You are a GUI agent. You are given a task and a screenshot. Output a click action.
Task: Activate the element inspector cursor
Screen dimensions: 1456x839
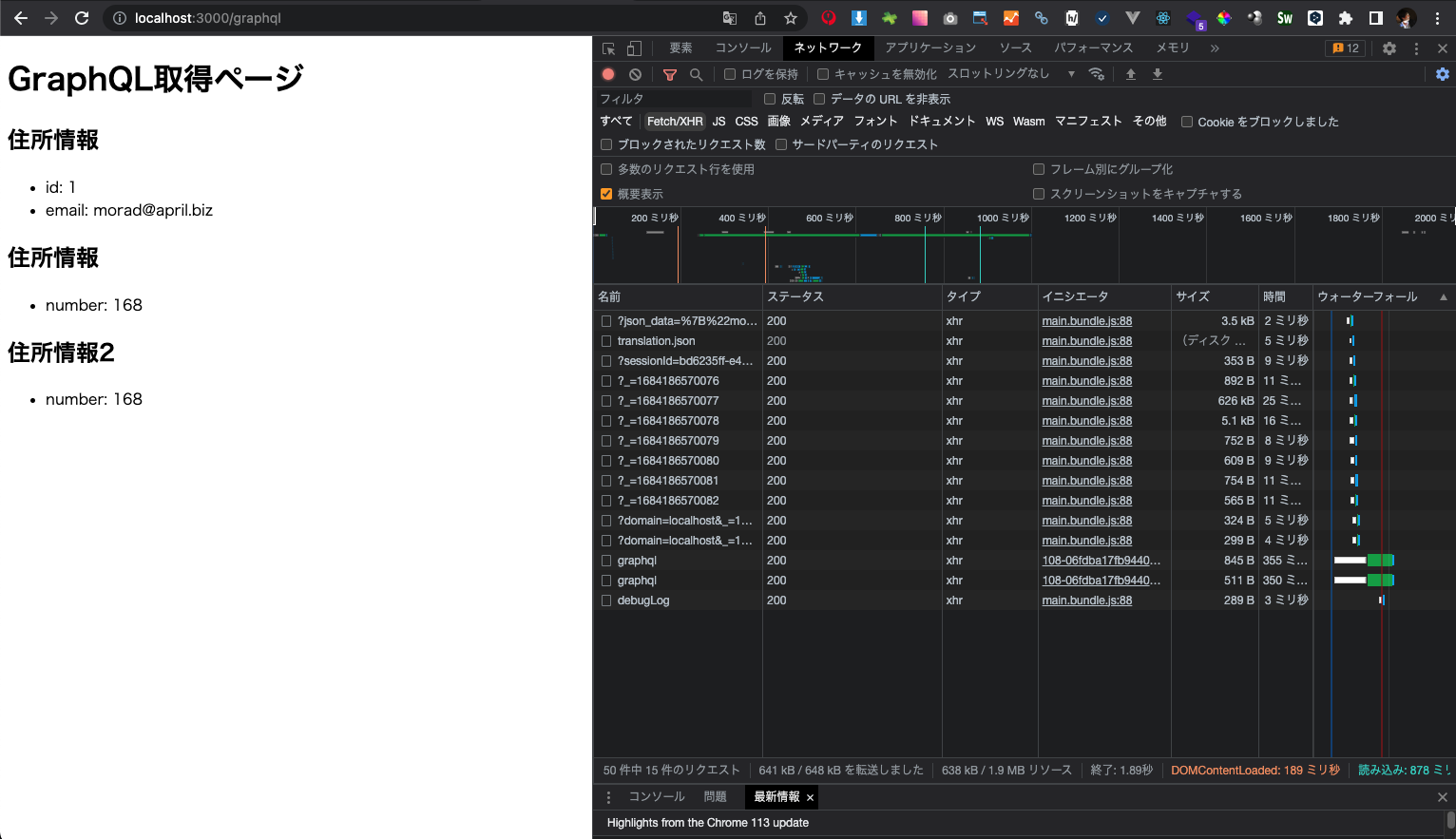[608, 48]
